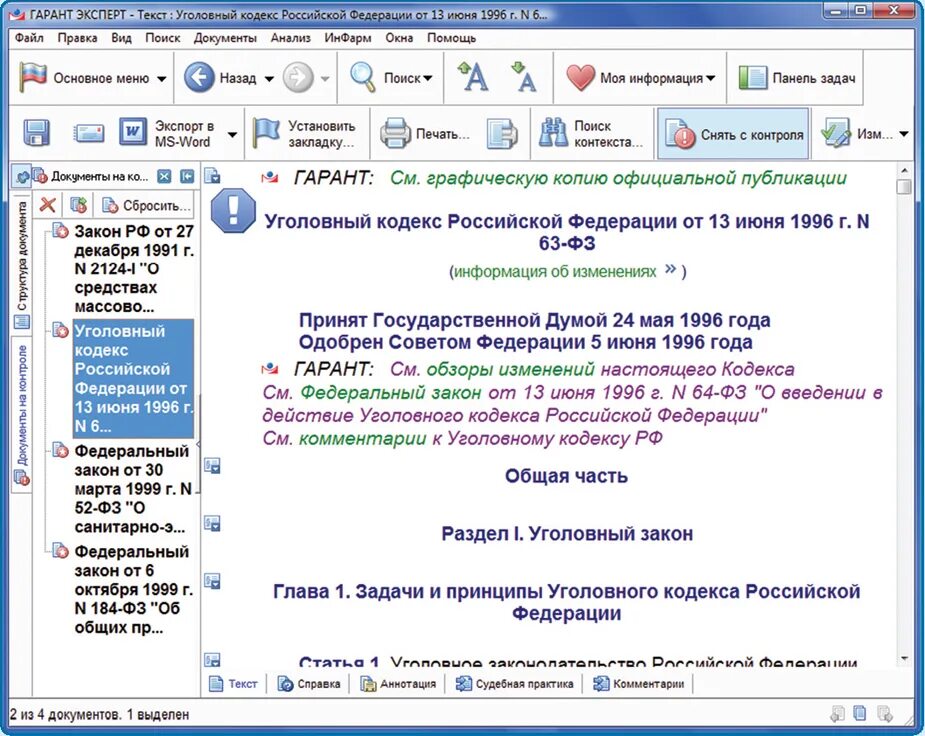925x736 pixels.
Task: Select Структура документа vertical tab
Action: pos(22,264)
